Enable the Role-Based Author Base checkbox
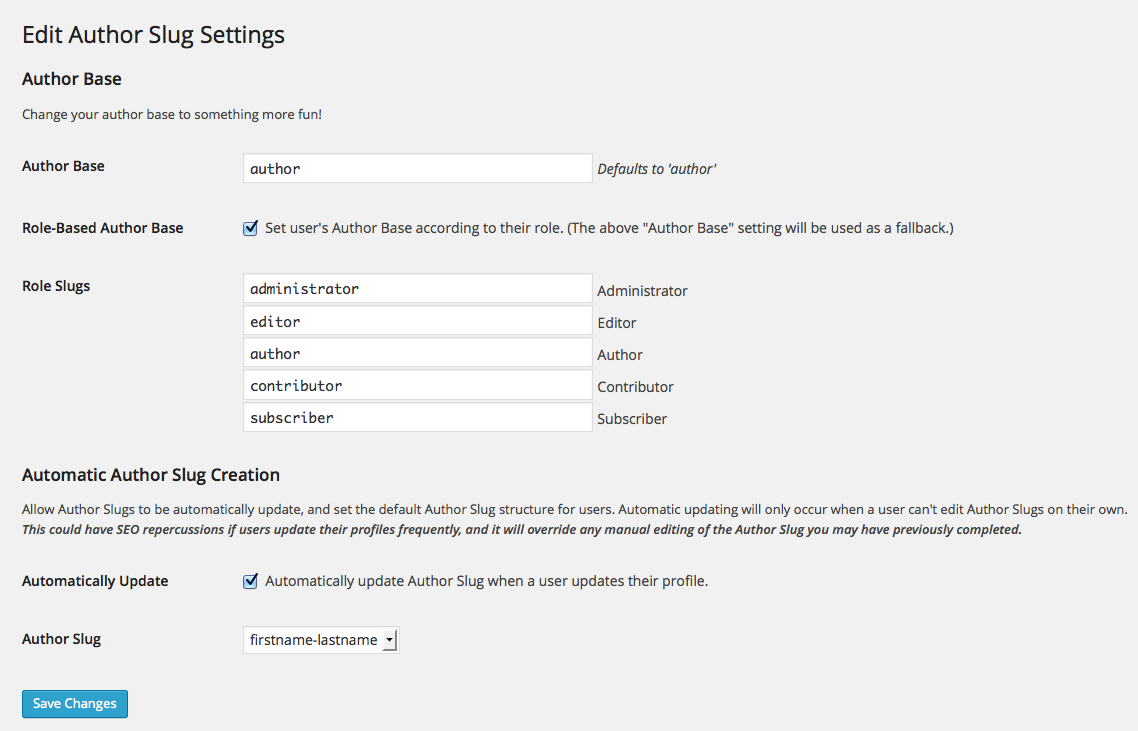Viewport: 1138px width, 731px height. click(251, 228)
